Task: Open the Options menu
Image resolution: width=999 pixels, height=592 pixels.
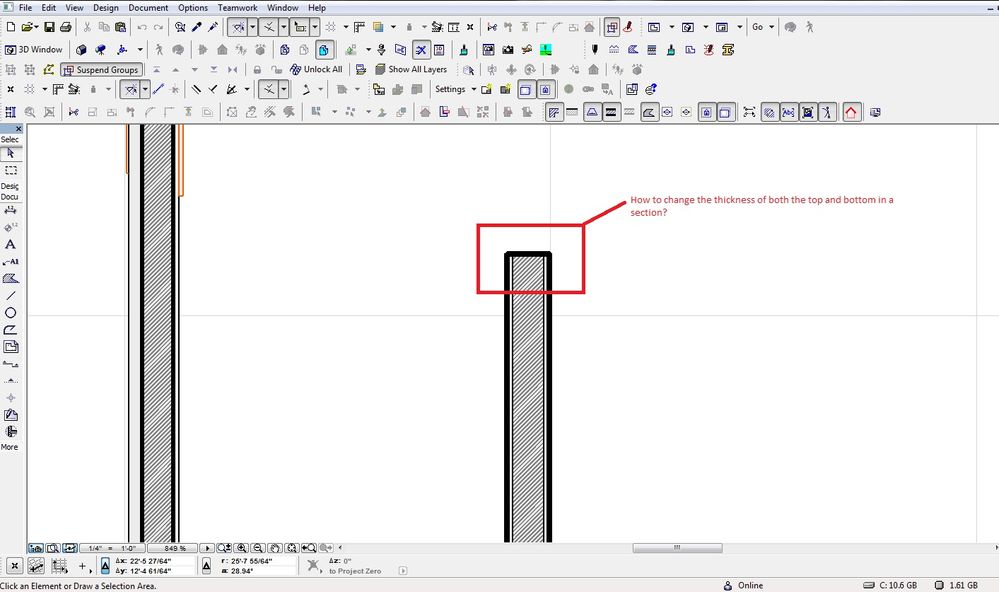Action: point(192,7)
